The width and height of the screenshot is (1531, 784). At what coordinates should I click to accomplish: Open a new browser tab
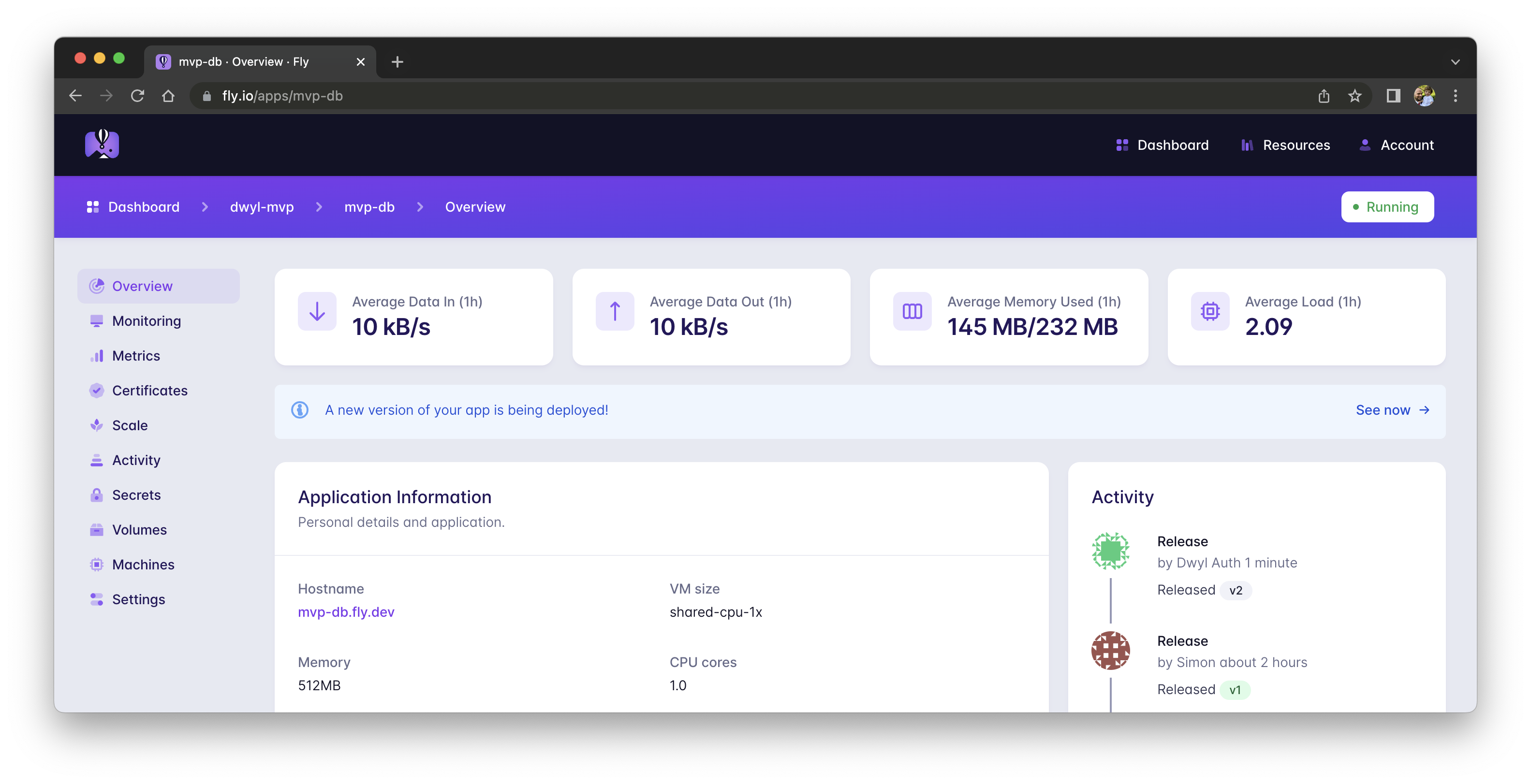[397, 61]
